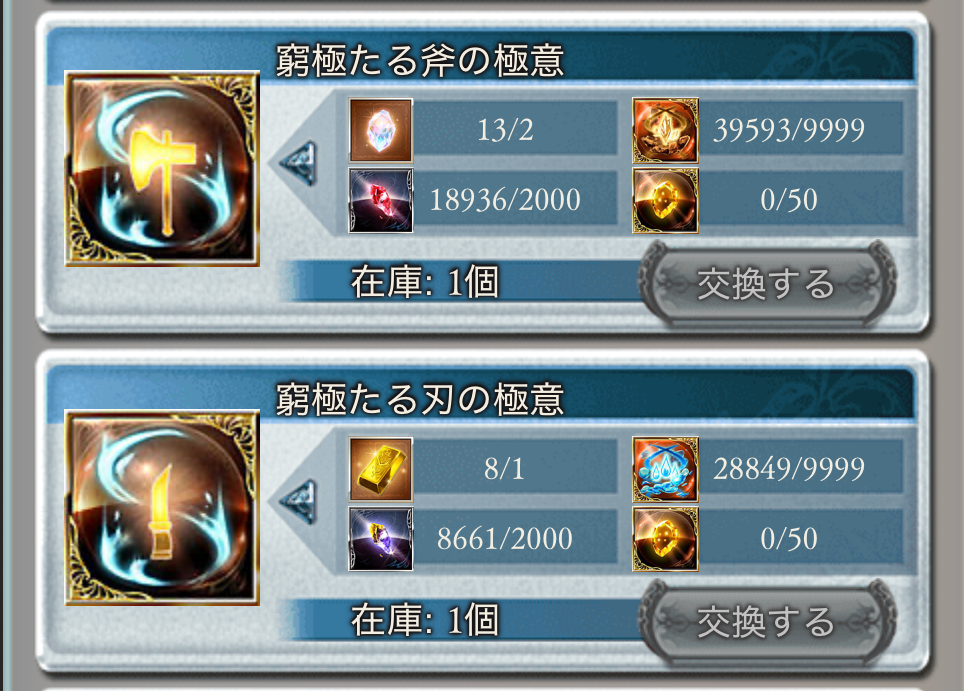This screenshot has width=964, height=691.
Task: Tap the white crystal material icon
Action: [x=381, y=130]
